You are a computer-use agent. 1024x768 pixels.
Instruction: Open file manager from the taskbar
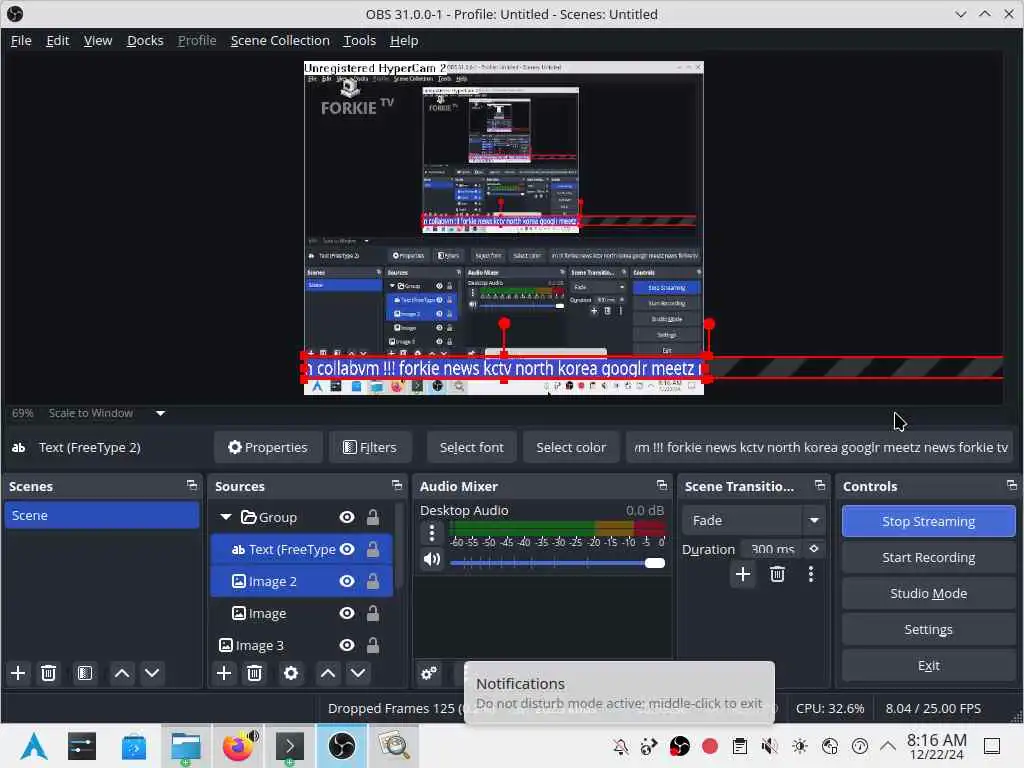(186, 746)
